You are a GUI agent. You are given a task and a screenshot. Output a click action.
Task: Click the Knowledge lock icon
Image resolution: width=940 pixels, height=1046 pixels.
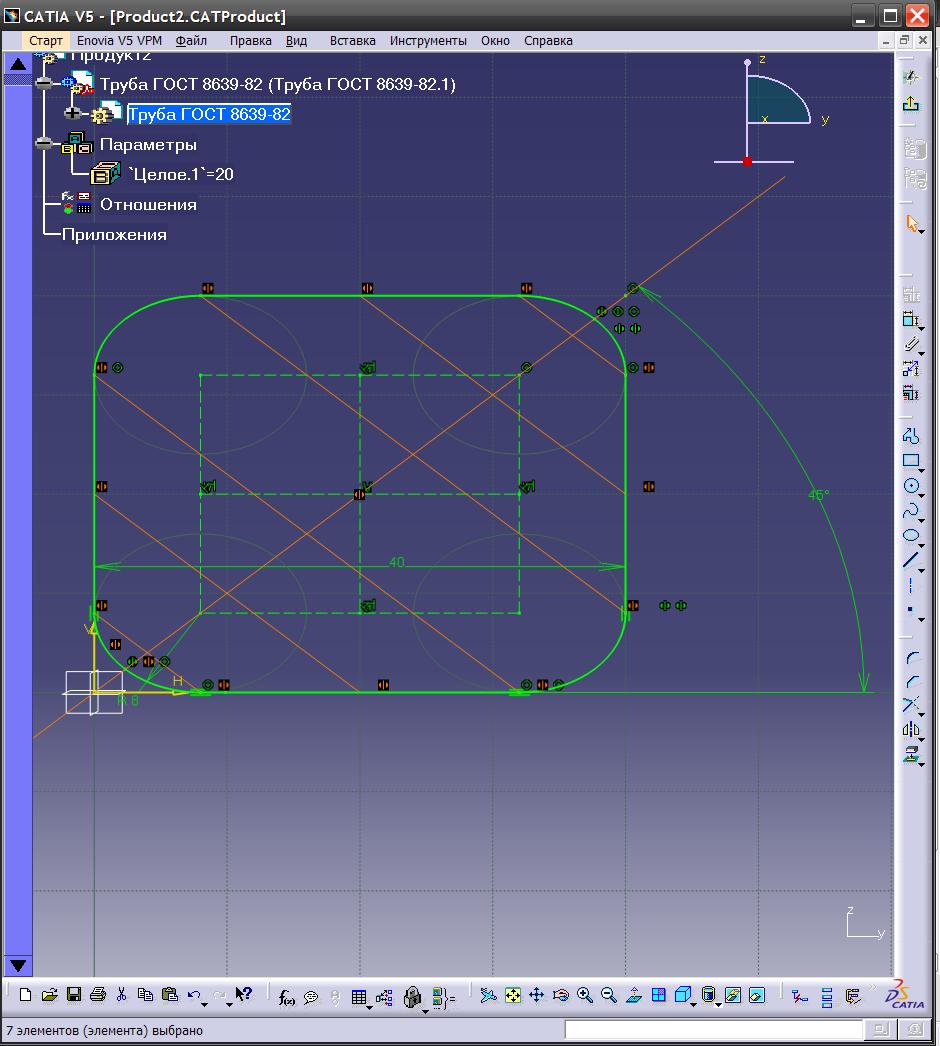click(412, 997)
